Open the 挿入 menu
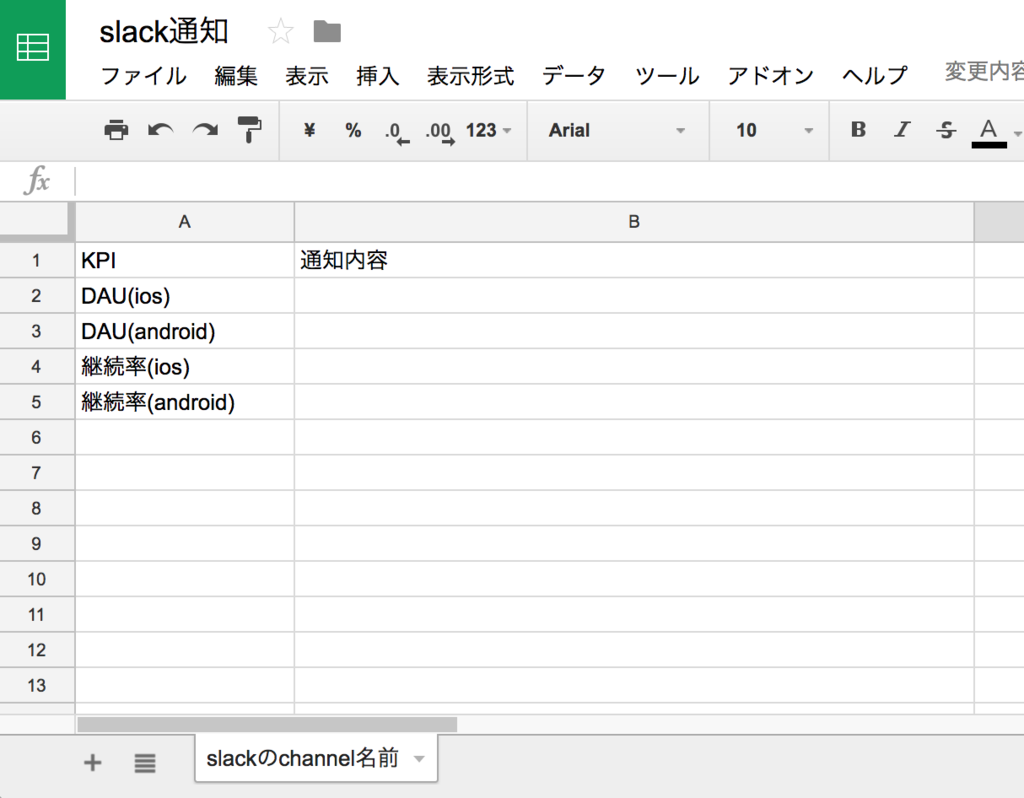1024x798 pixels. 377,76
